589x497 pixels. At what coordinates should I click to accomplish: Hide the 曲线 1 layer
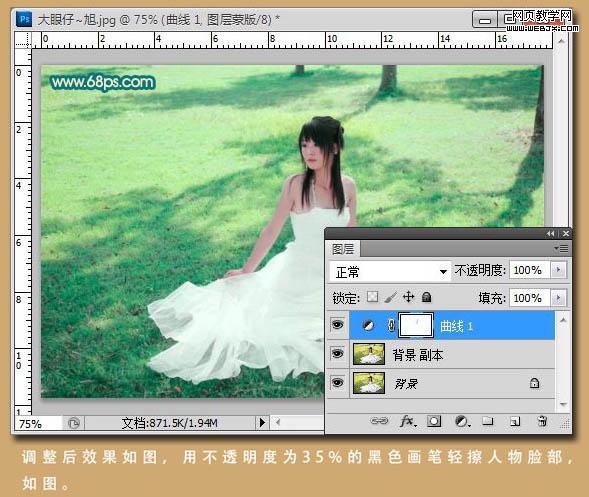(x=337, y=325)
